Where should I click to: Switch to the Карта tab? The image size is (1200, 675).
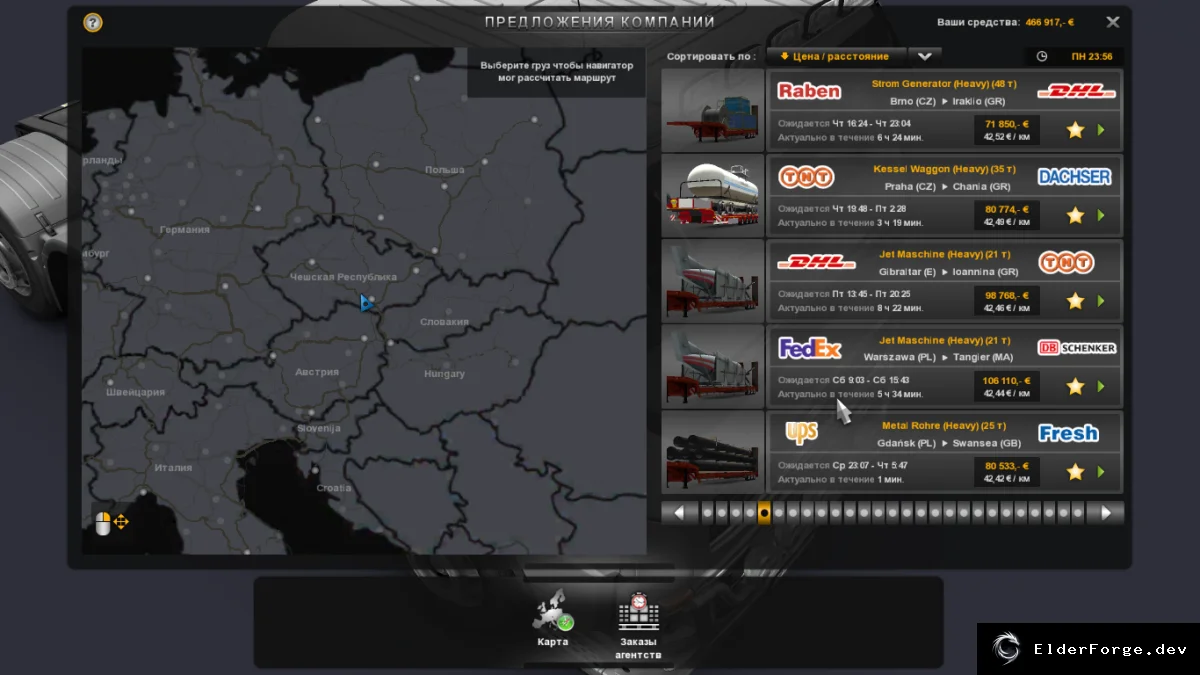552,618
